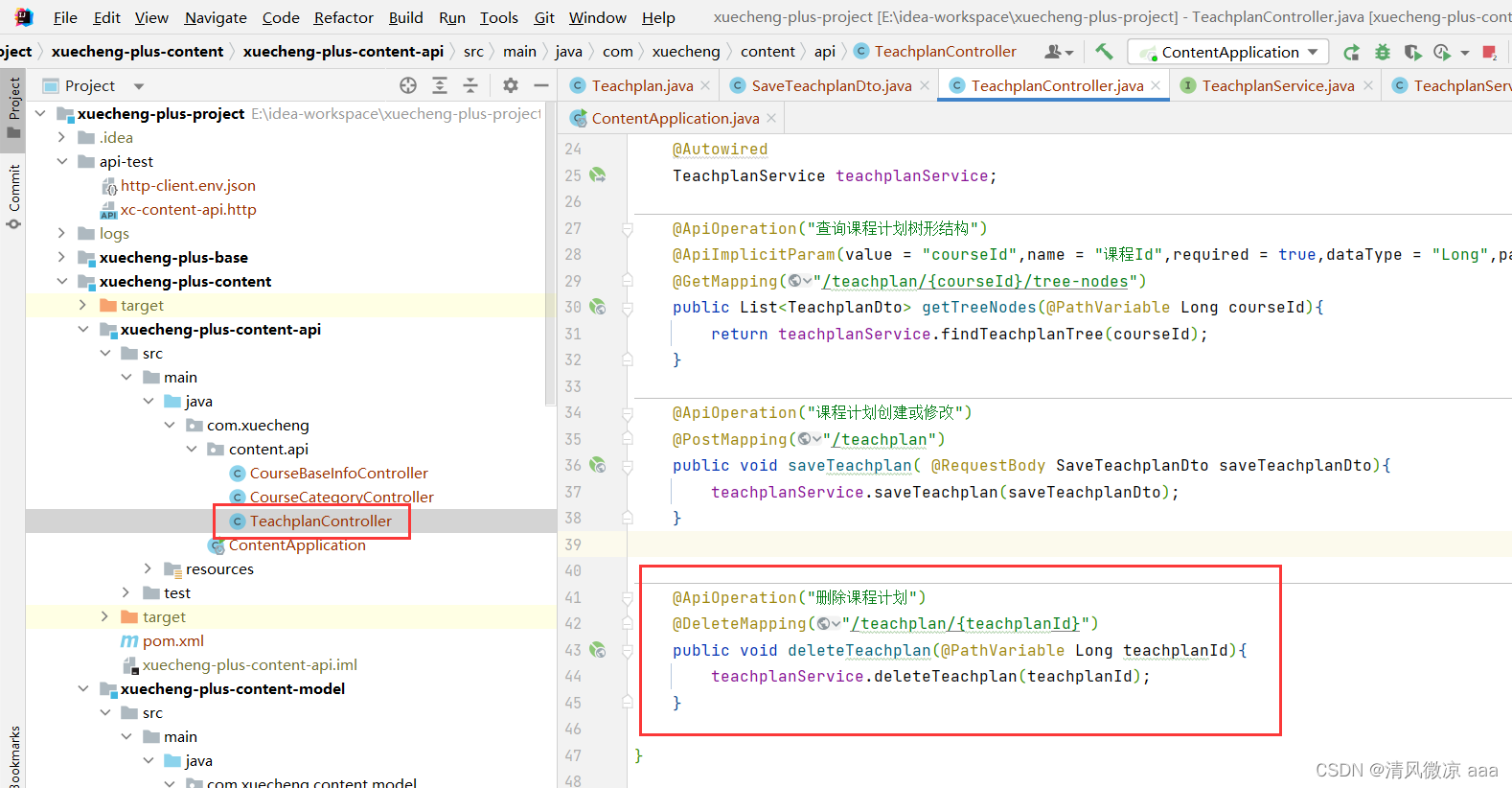Open URL globe dropdown on tree-nodes GetMapping

[x=800, y=281]
